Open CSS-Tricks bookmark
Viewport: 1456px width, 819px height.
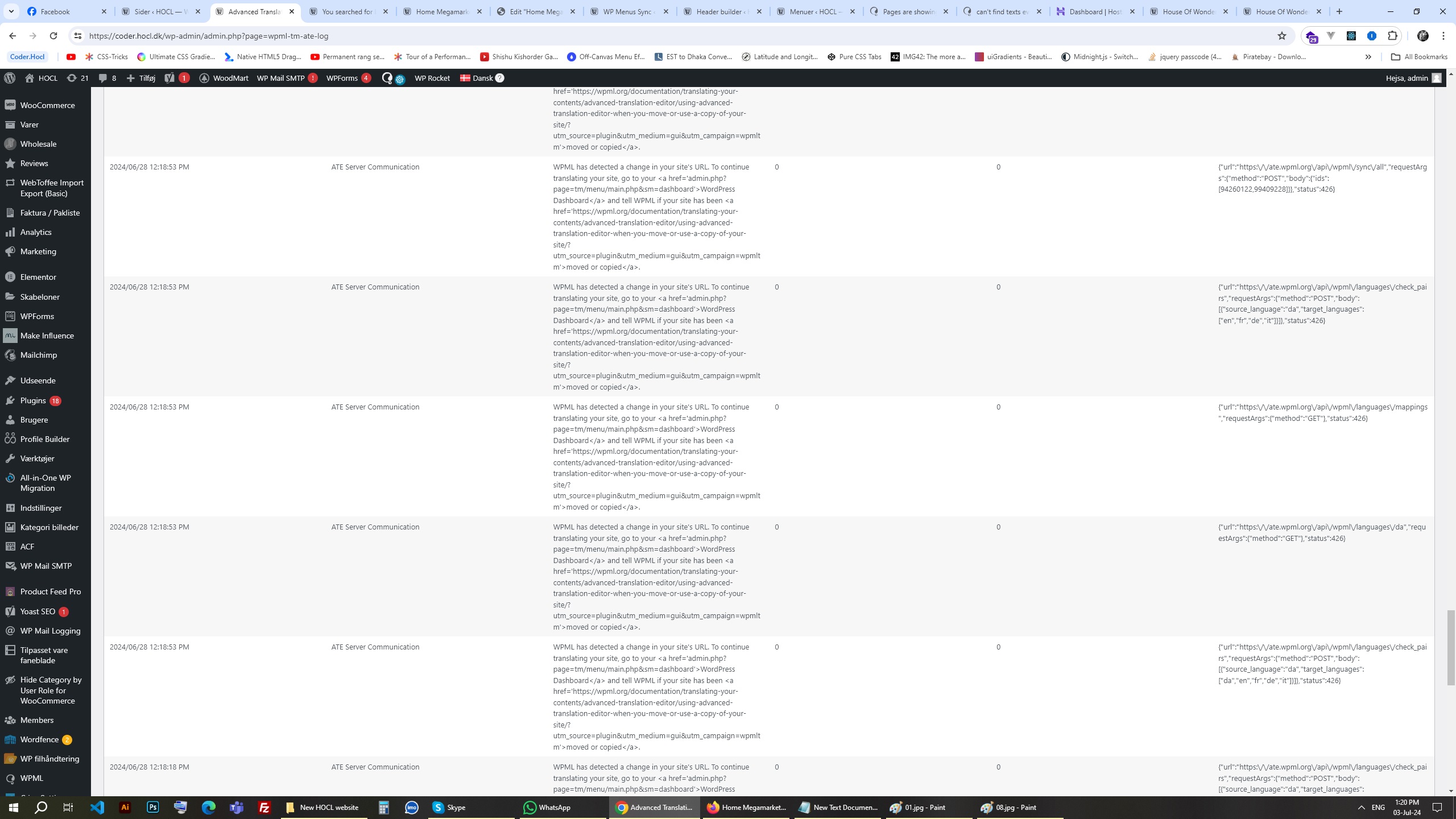pos(107,57)
